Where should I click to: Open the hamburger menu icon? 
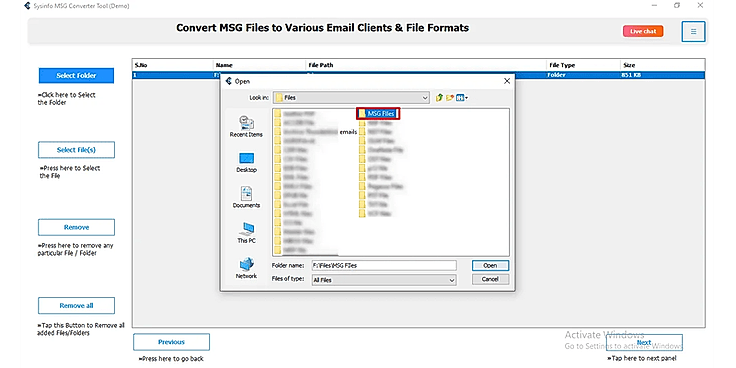click(693, 31)
